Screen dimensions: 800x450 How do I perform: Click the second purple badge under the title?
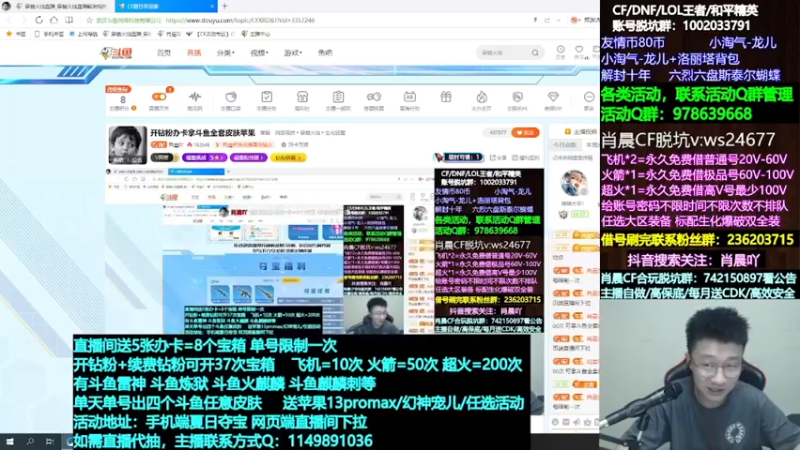(248, 158)
